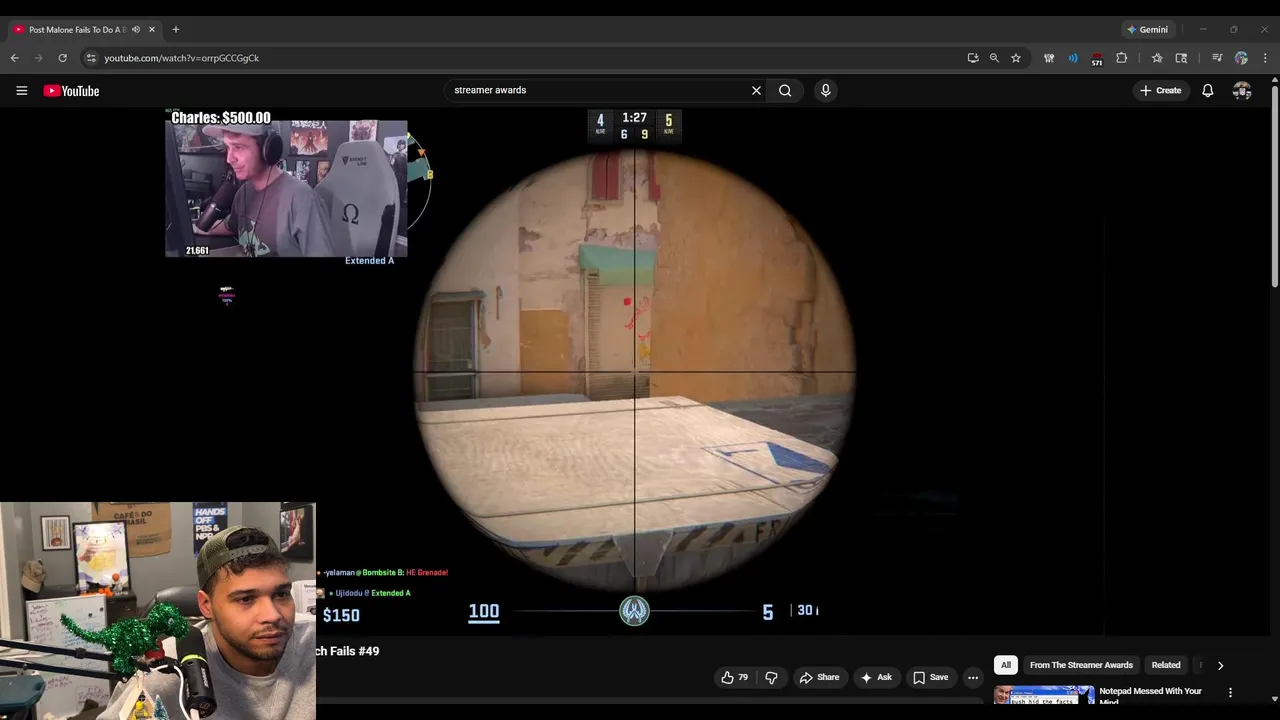Click the '1:27' round timer
Image resolution: width=1280 pixels, height=720 pixels.
(634, 118)
